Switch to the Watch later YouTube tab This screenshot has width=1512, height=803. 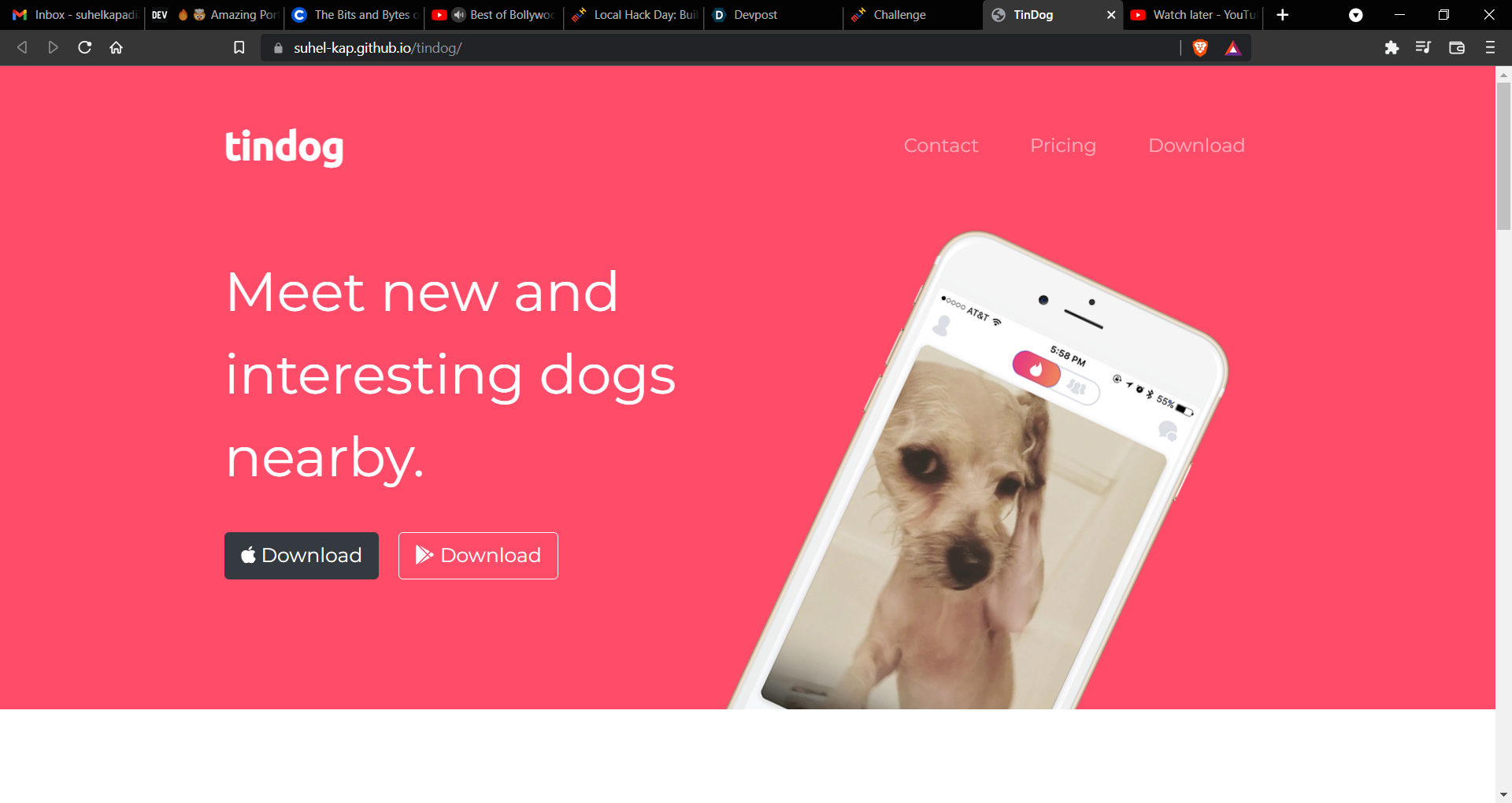1192,15
